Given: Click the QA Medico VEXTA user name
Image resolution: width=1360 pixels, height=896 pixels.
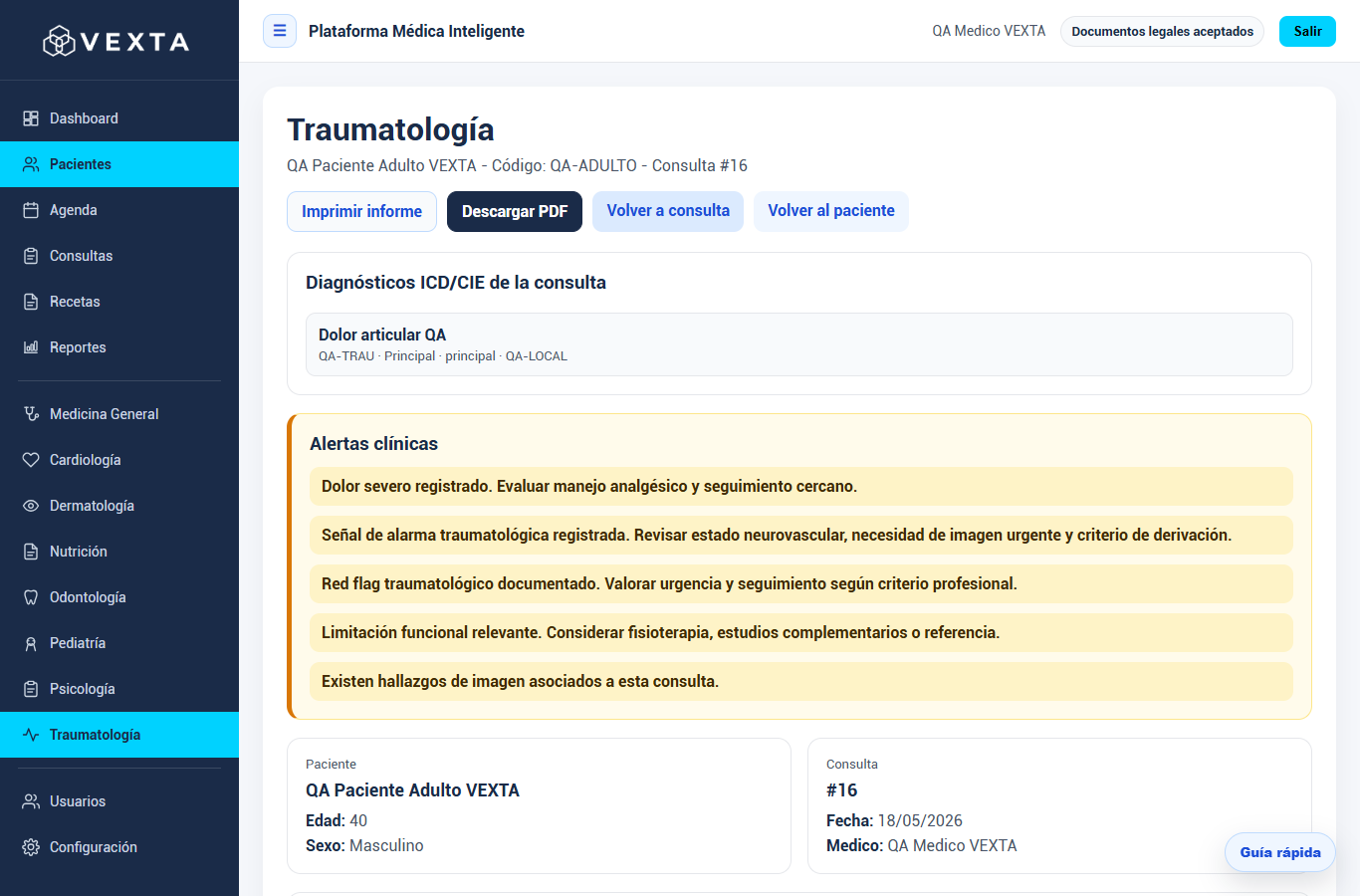Looking at the screenshot, I should 989,31.
